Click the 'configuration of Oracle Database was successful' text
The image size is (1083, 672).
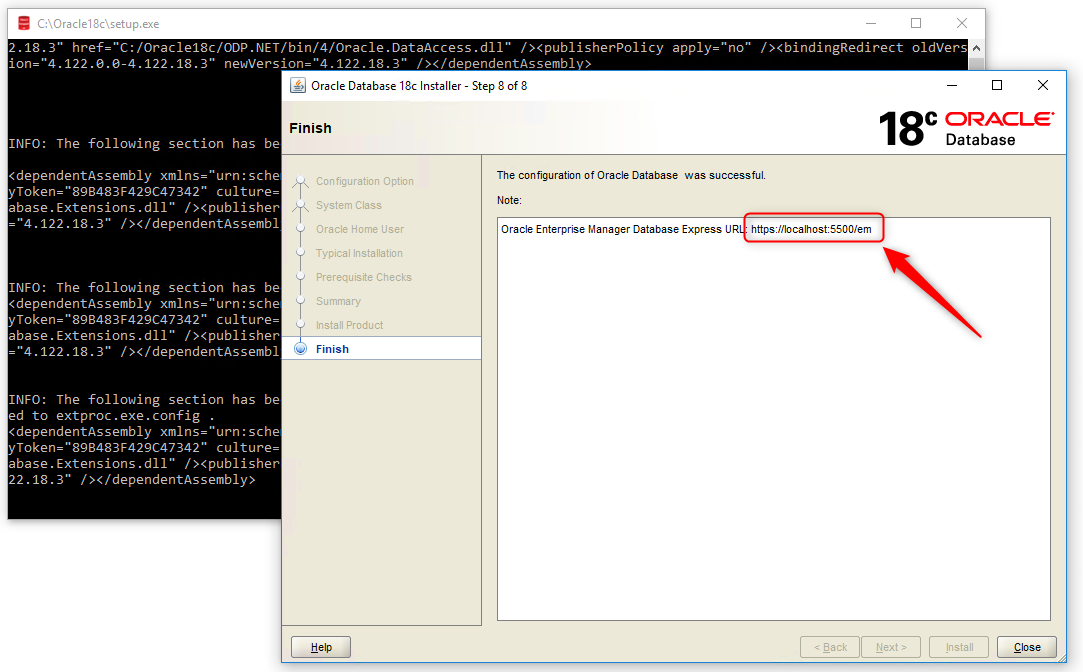coord(631,175)
